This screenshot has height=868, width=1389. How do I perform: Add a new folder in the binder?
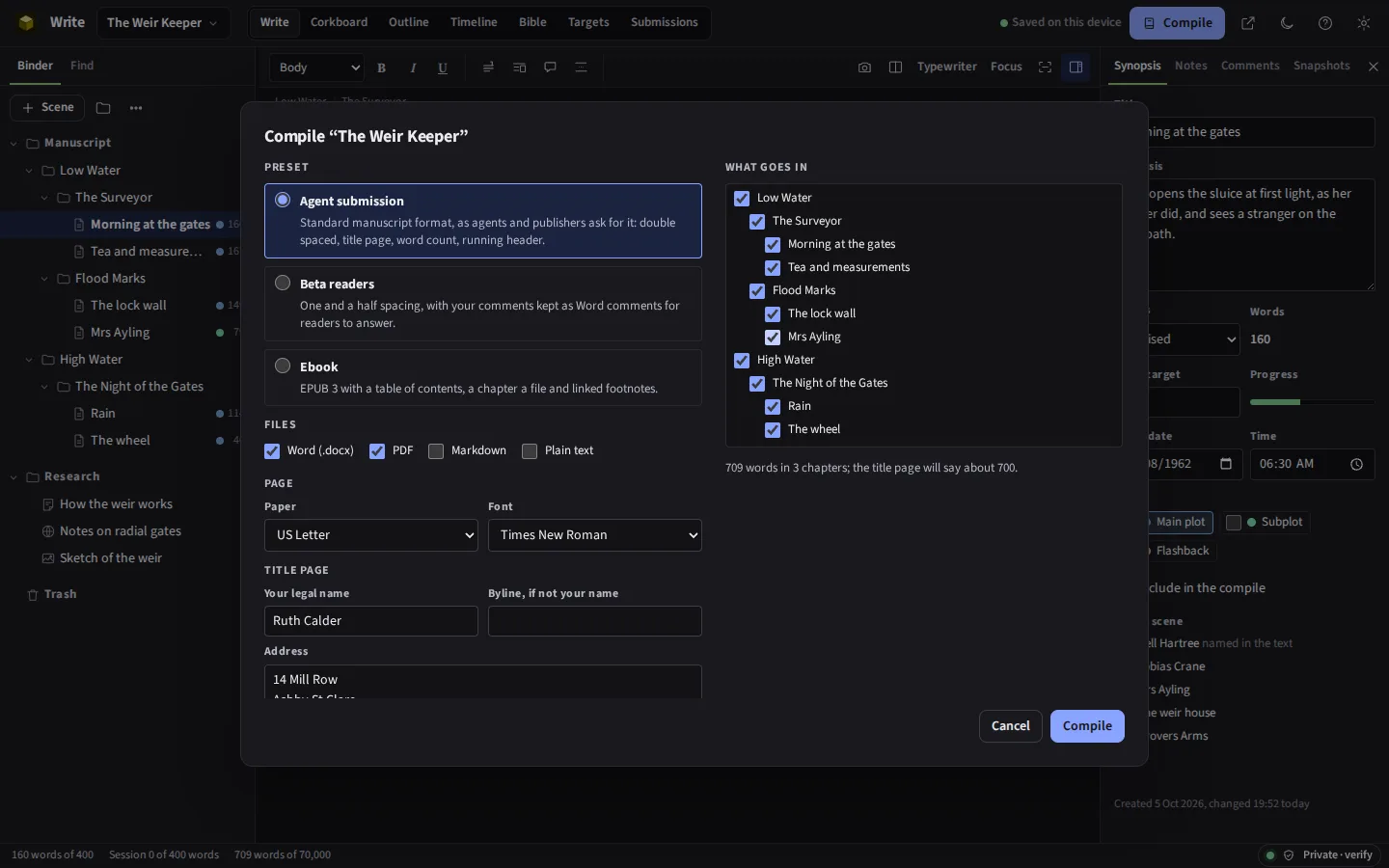tap(103, 108)
